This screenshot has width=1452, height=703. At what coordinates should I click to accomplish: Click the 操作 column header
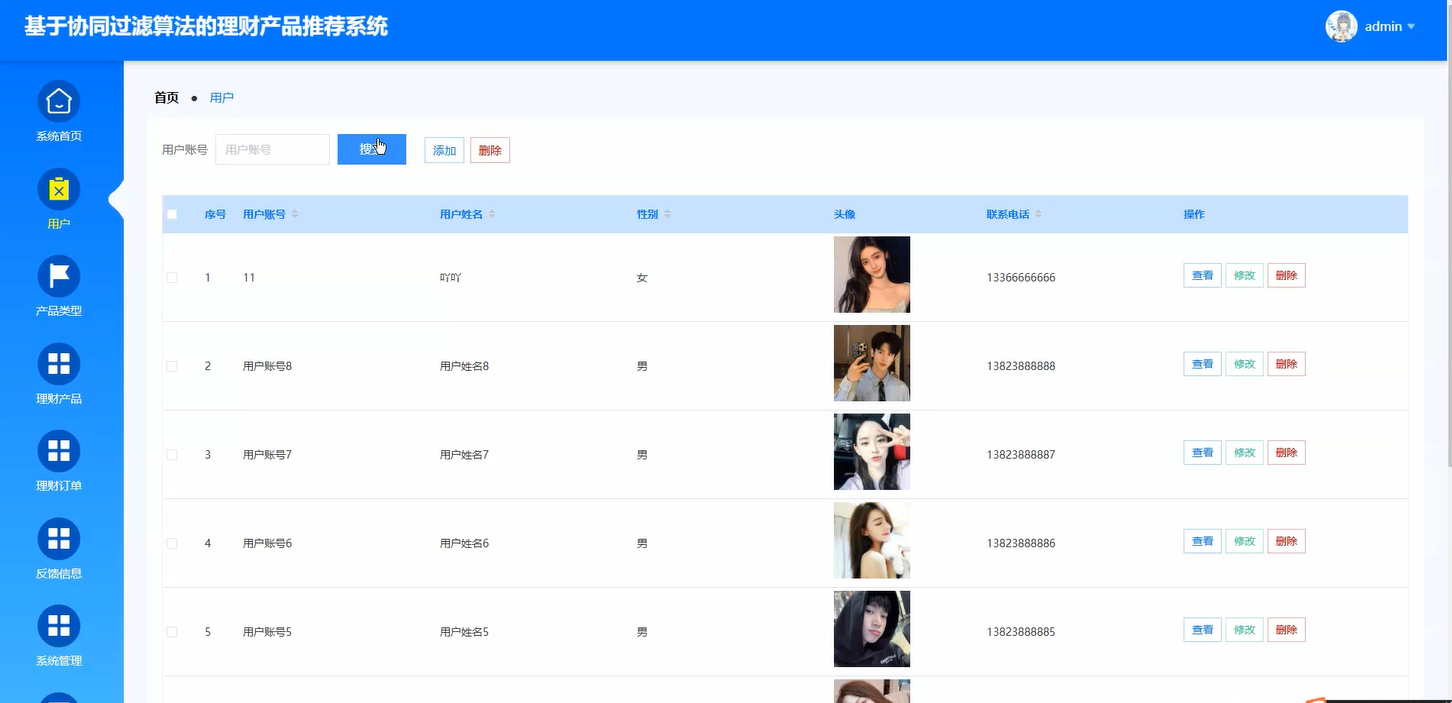[1194, 215]
